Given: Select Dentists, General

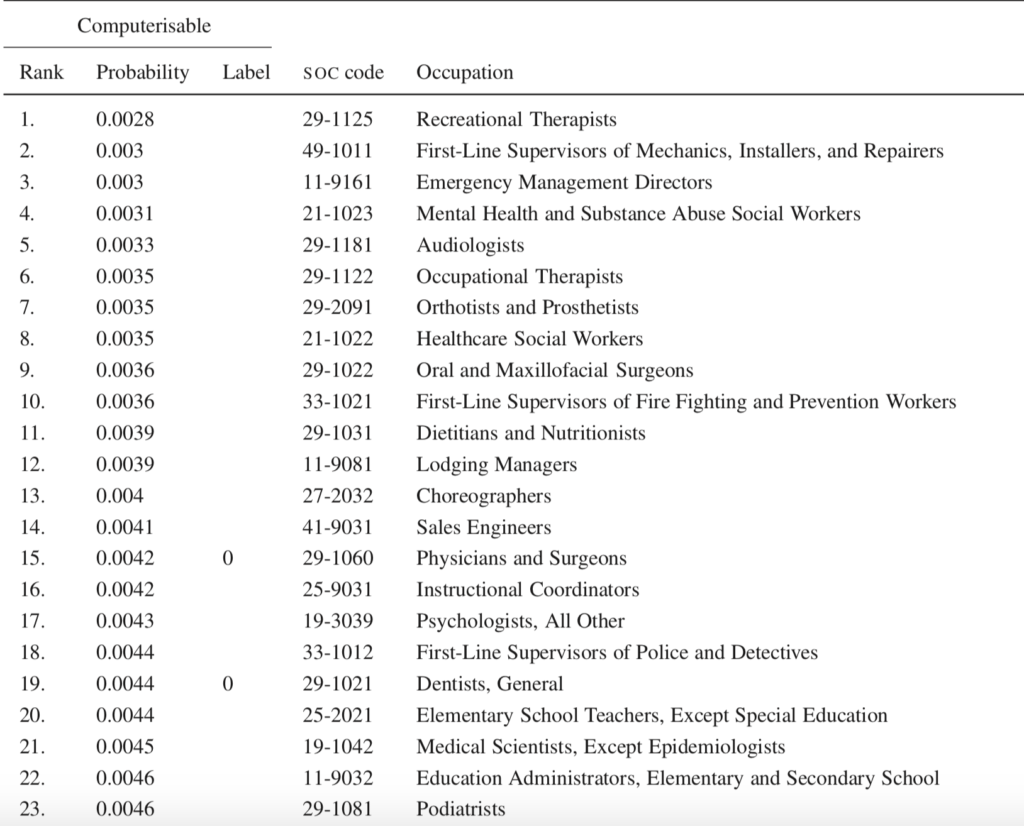Looking at the screenshot, I should coord(490,684).
